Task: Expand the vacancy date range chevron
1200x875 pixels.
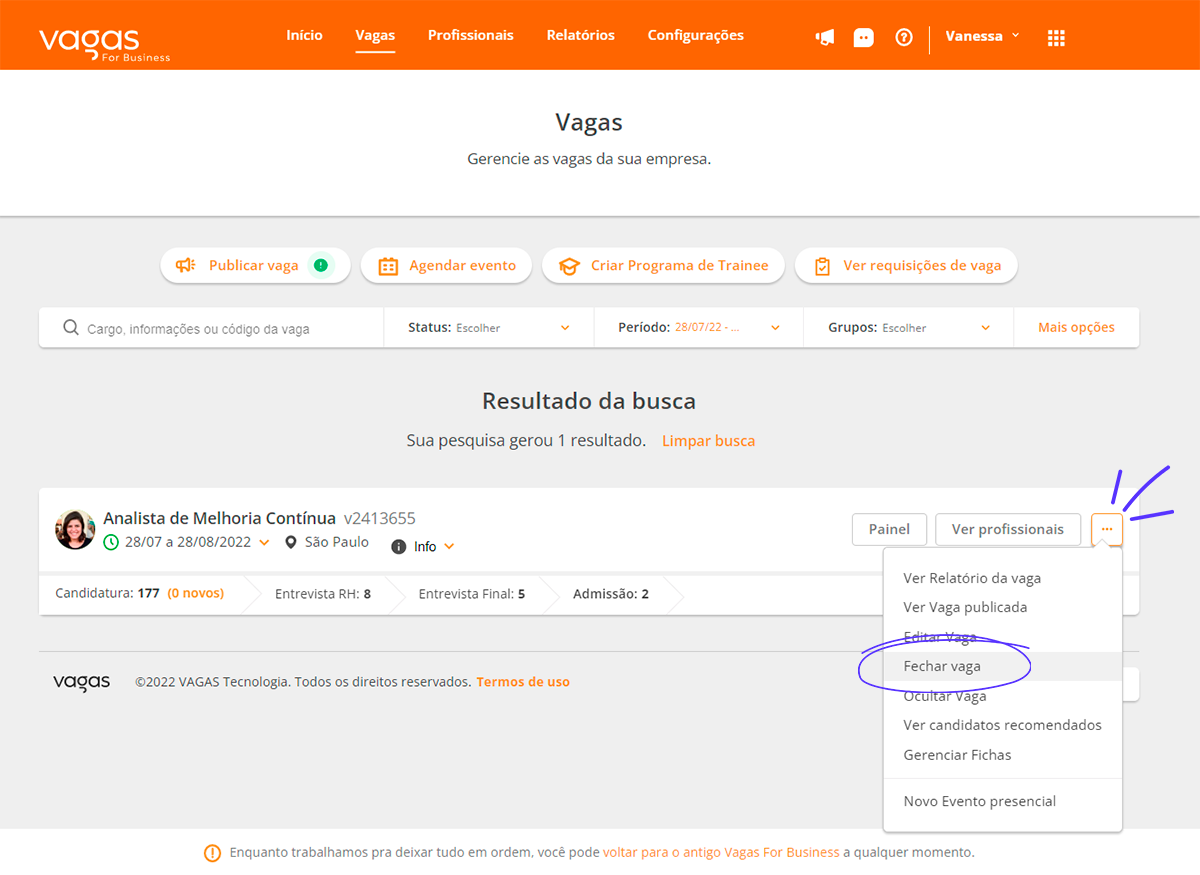Action: 264,543
